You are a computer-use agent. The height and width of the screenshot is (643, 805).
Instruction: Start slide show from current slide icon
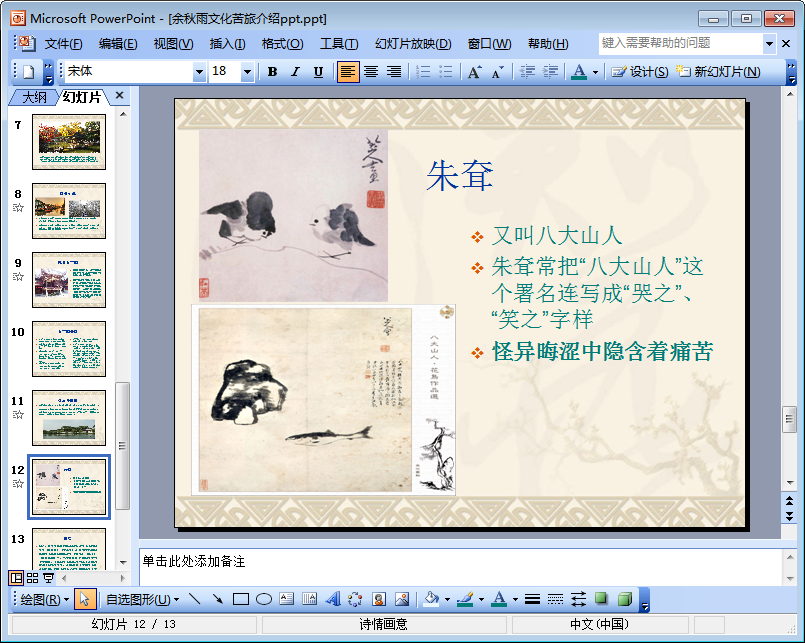[x=48, y=578]
